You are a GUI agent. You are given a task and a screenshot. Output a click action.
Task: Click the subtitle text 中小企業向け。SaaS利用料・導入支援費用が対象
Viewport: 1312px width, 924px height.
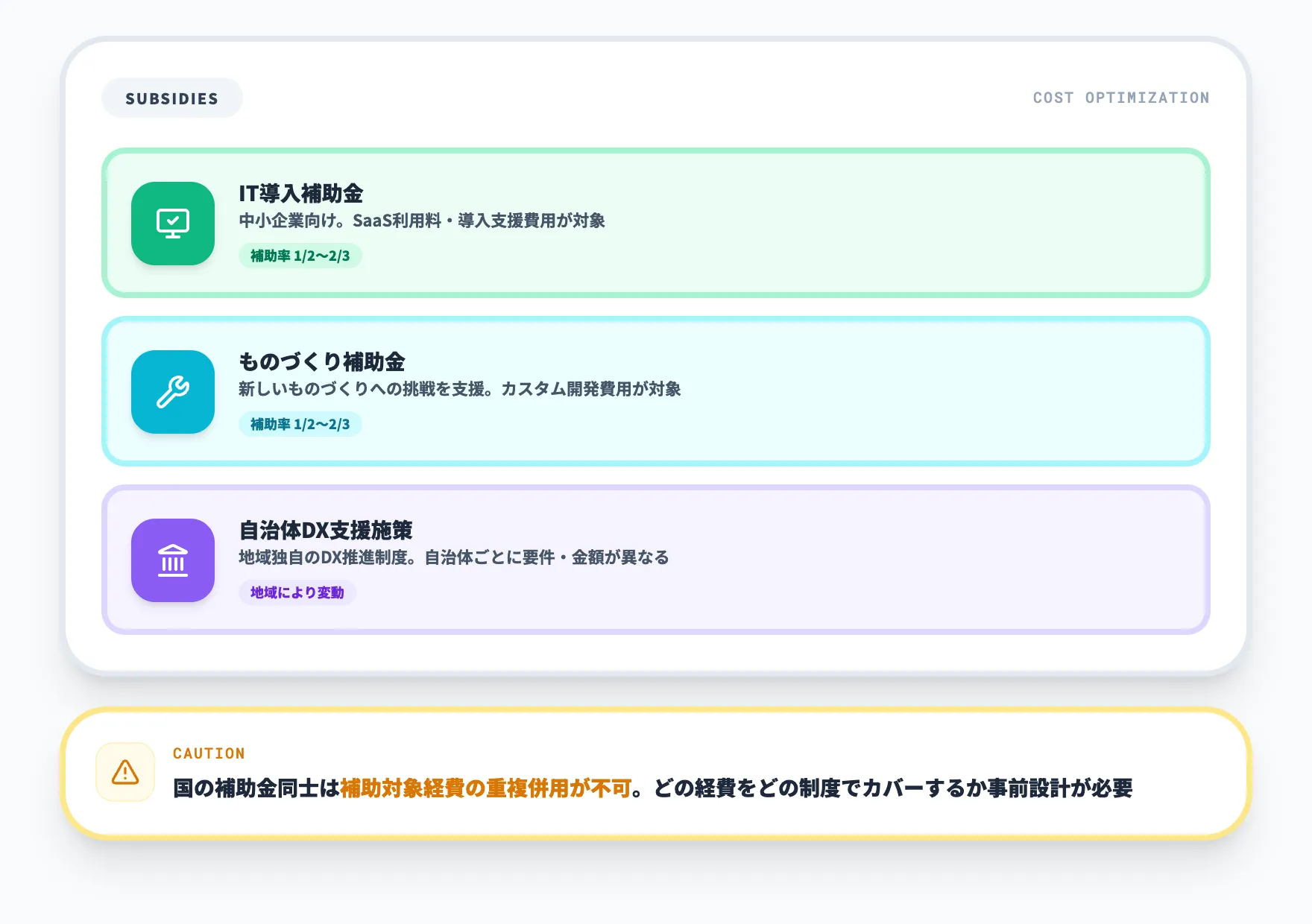[422, 221]
